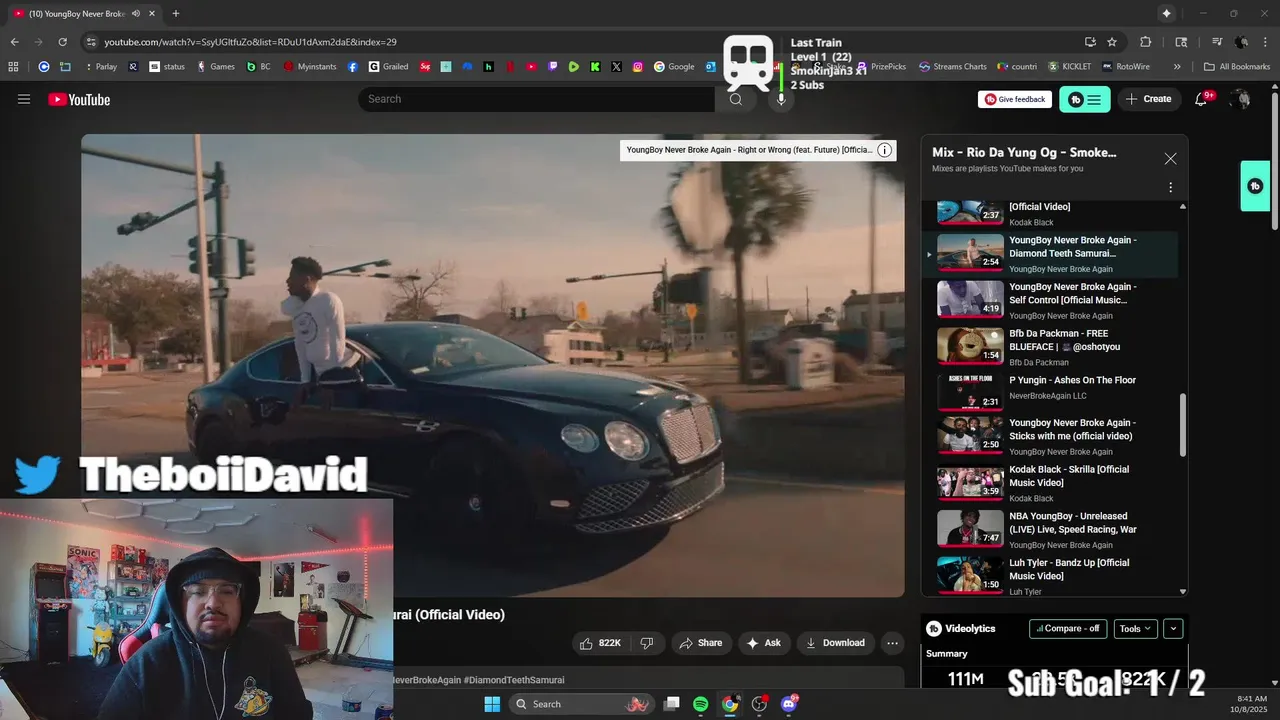Open the Mix playlist three-dot options
Screen dimensions: 1280x720
coord(1170,187)
